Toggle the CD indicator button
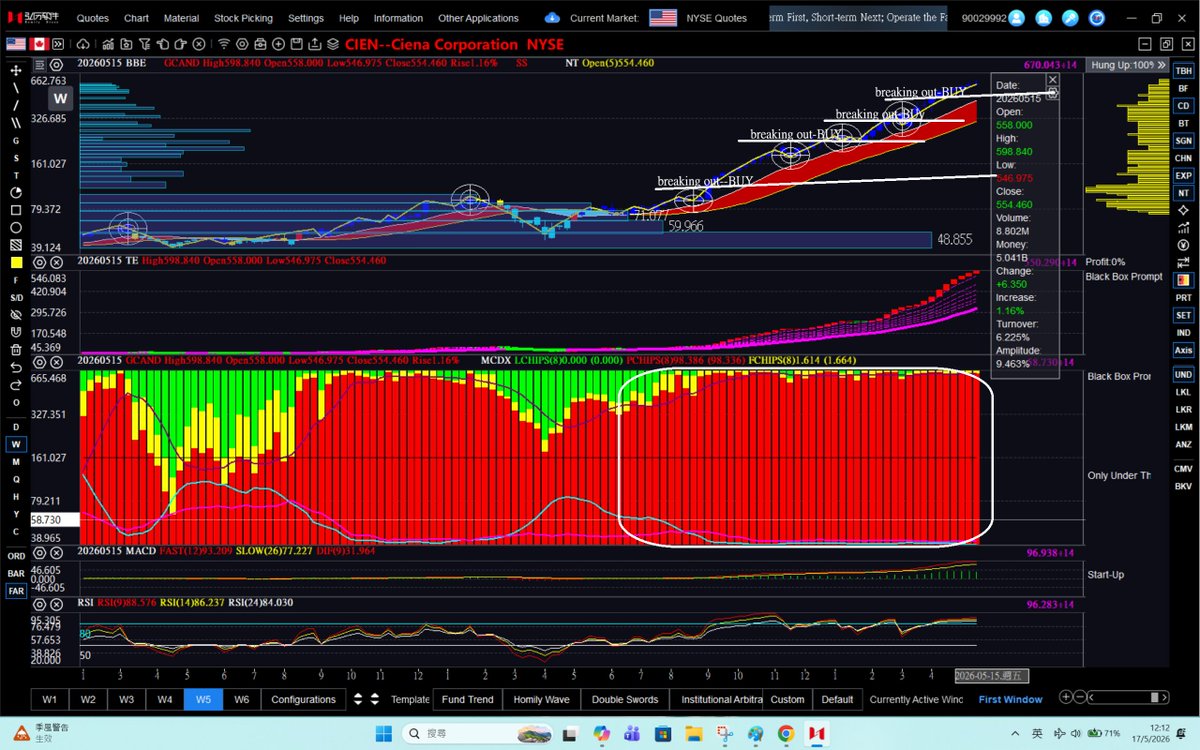1200x750 pixels. point(1183,106)
